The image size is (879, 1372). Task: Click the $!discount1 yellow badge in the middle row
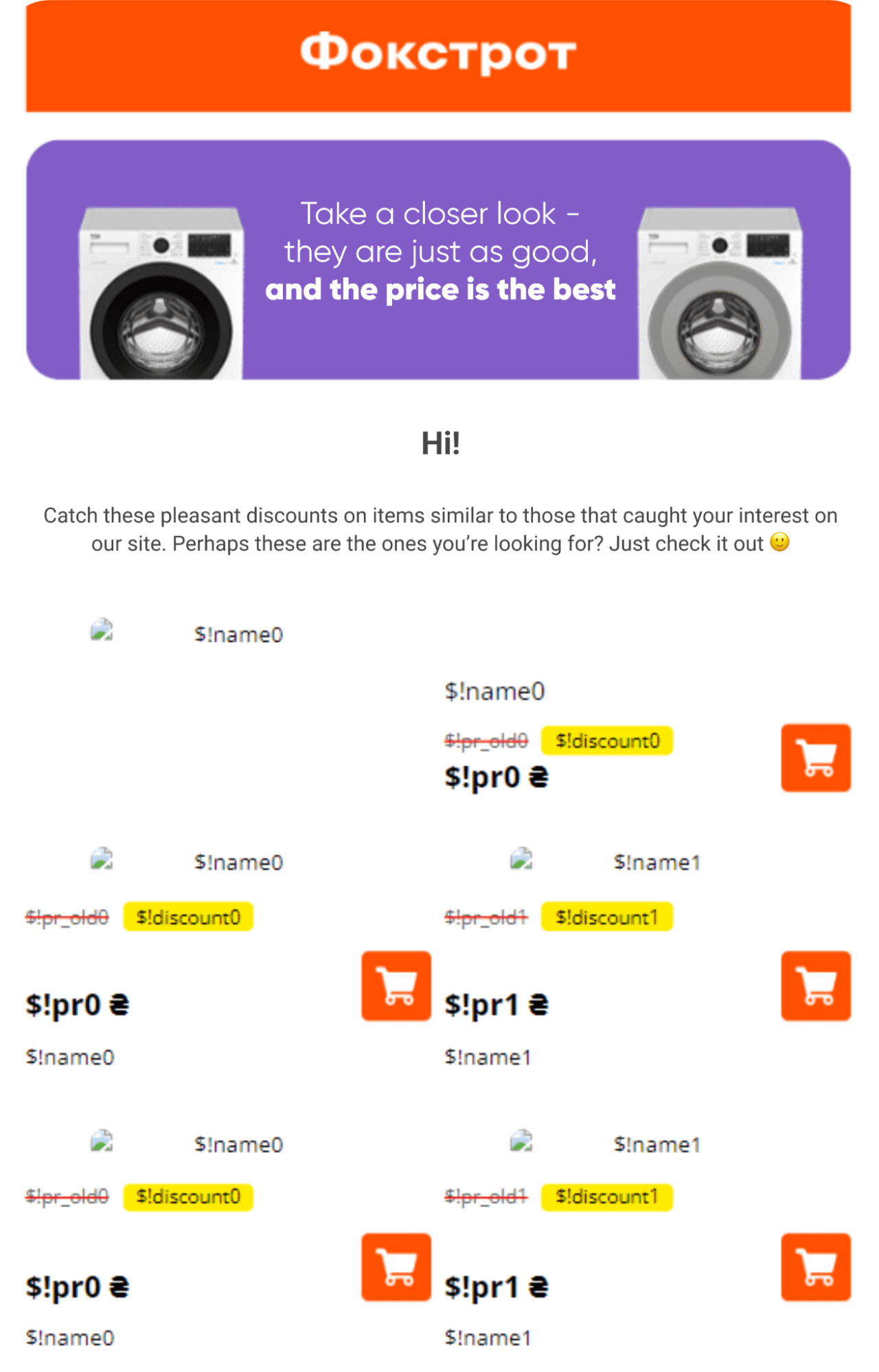[607, 916]
